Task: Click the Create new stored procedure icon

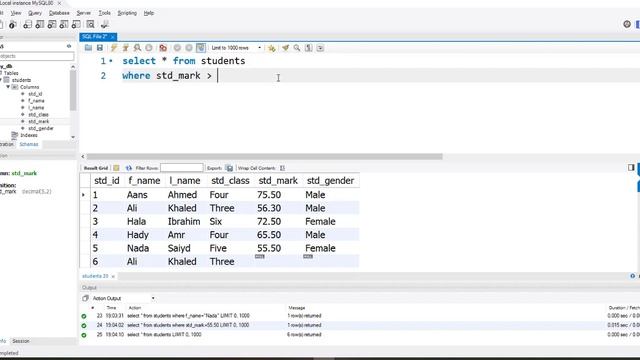Action: point(64,25)
